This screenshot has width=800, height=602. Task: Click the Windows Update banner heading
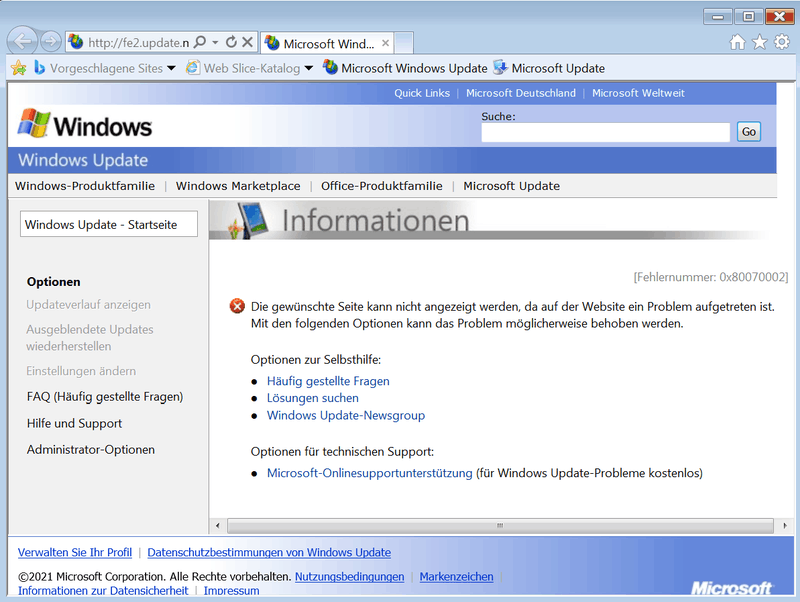pyautogui.click(x=83, y=160)
